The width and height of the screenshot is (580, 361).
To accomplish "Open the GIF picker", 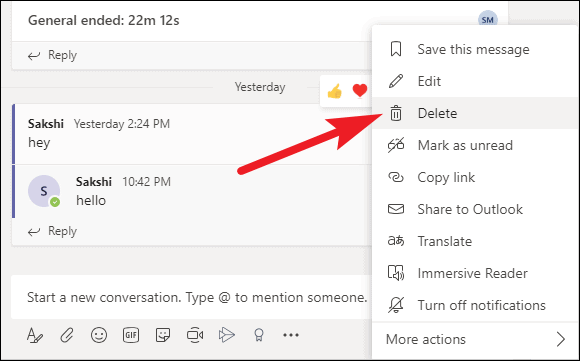I will pos(131,335).
